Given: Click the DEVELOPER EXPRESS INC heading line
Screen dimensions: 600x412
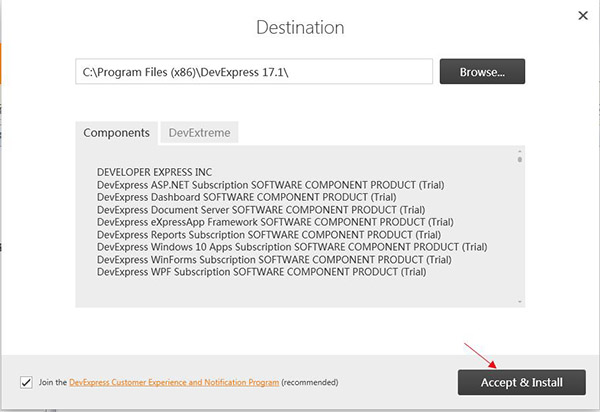Looking at the screenshot, I should tap(154, 172).
